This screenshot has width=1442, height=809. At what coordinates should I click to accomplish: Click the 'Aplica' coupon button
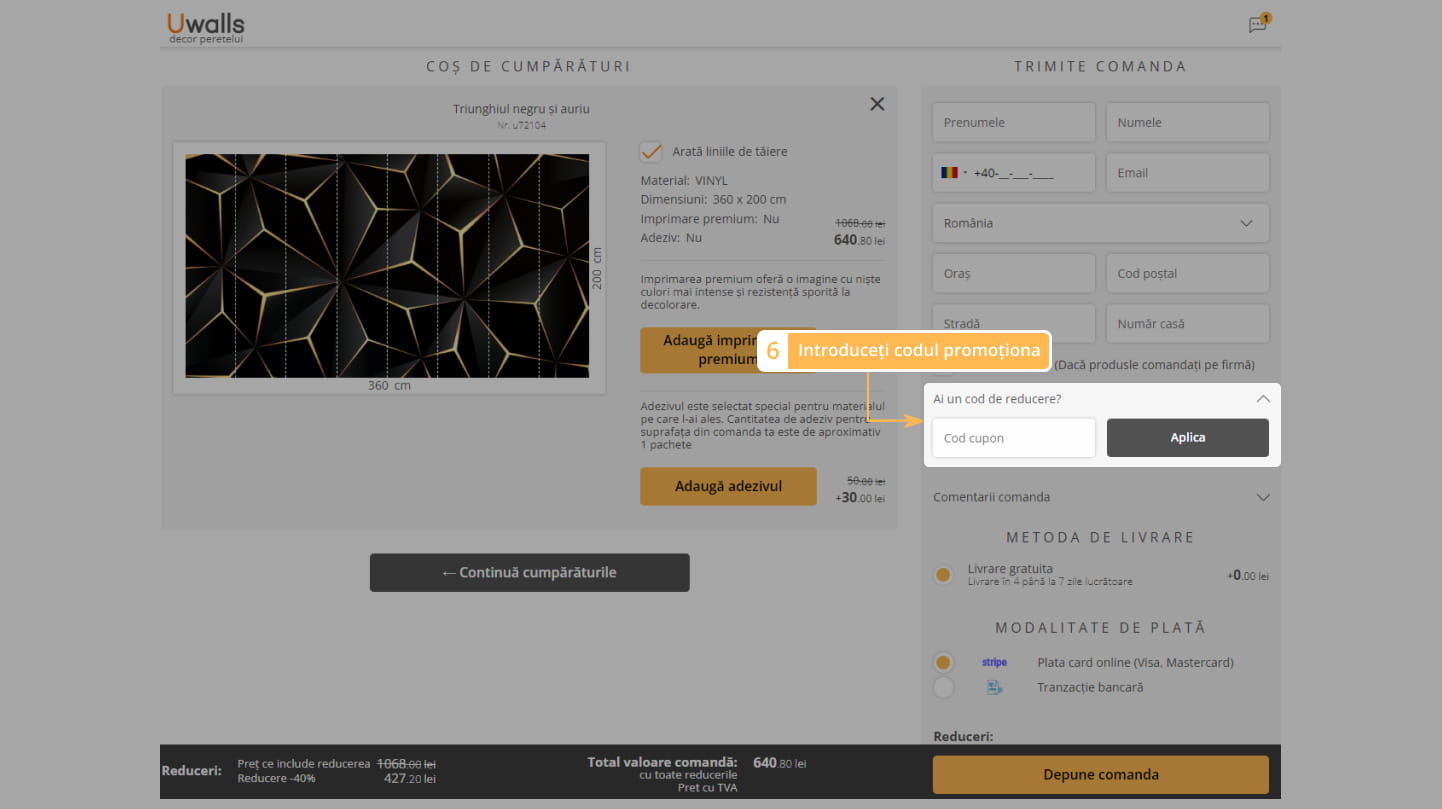[1187, 438]
